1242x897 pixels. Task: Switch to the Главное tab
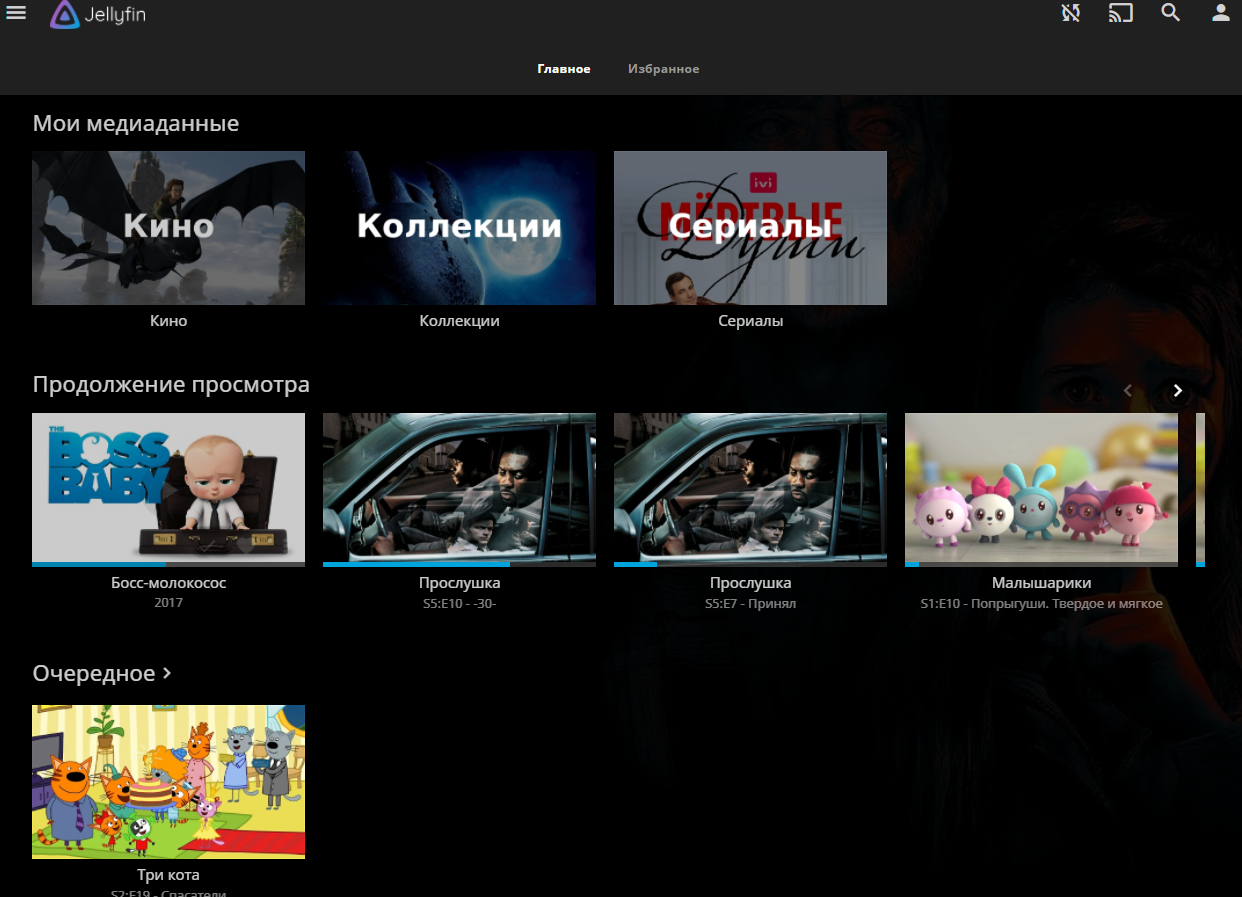[x=564, y=69]
